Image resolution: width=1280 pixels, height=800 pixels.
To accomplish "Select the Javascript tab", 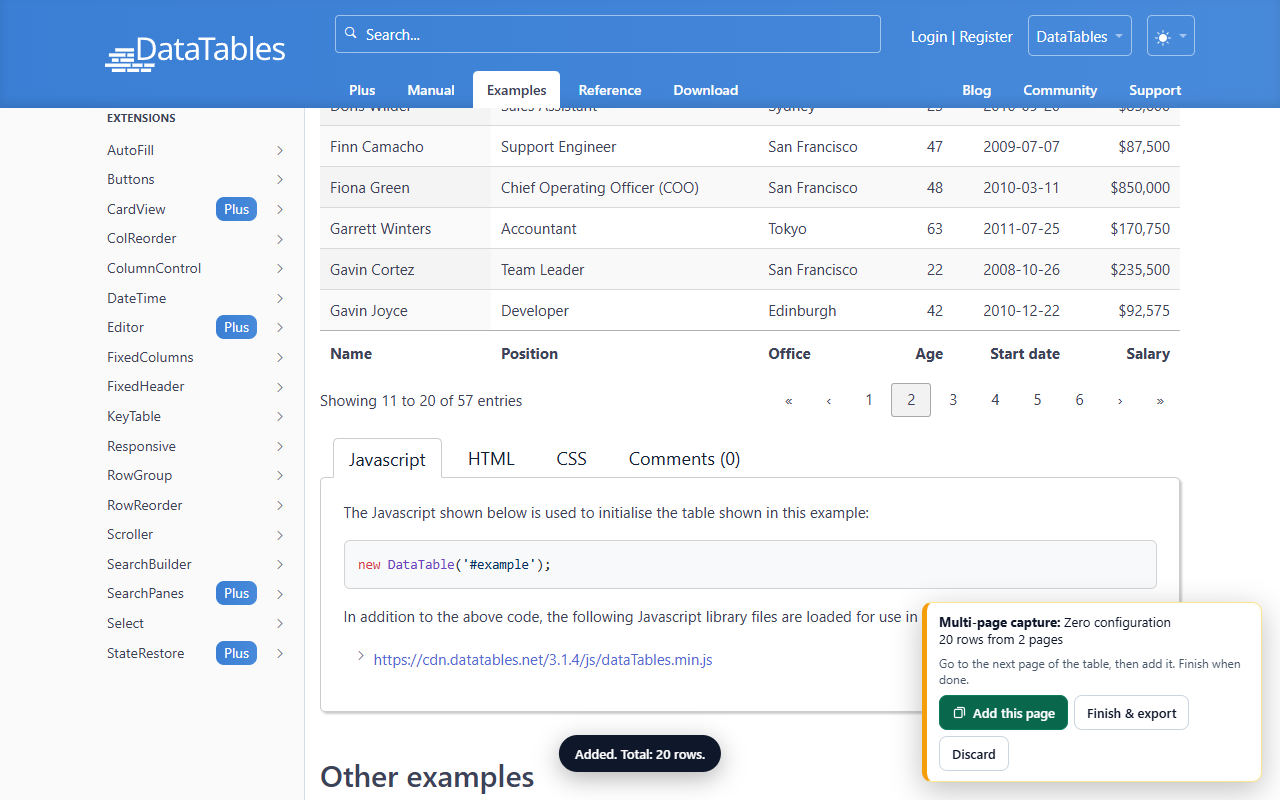I will [387, 459].
